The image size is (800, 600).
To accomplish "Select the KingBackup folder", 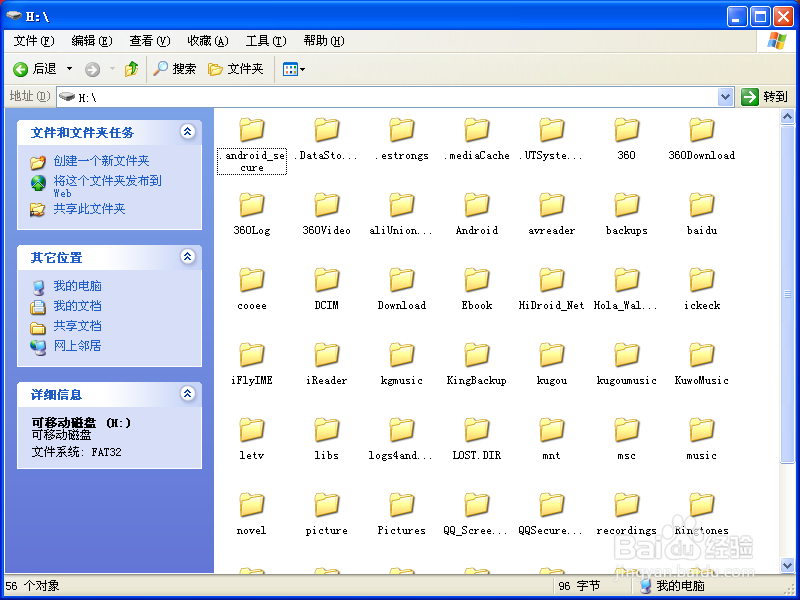I will click(477, 364).
